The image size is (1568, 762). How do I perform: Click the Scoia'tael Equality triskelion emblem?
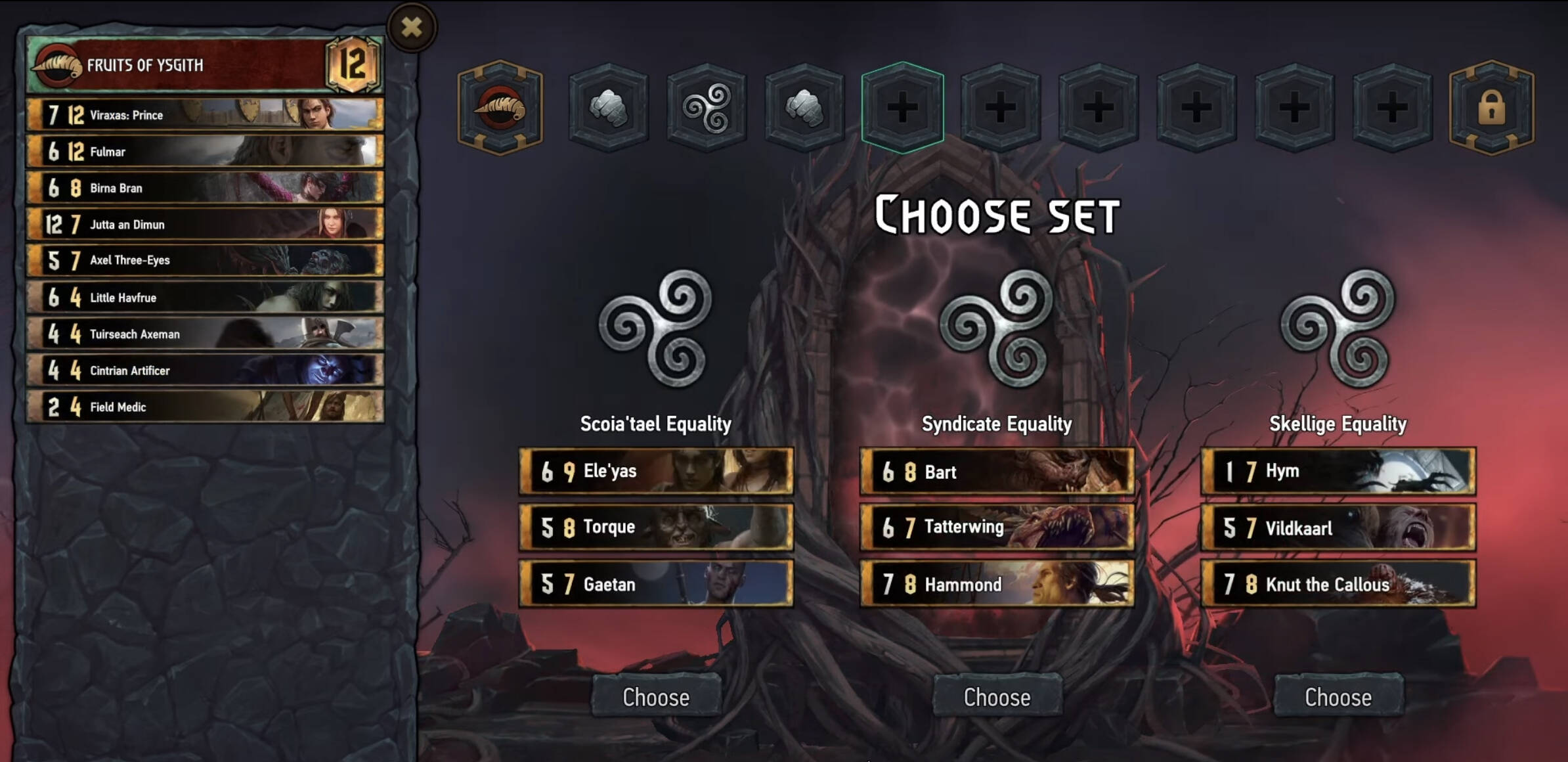pos(656,327)
